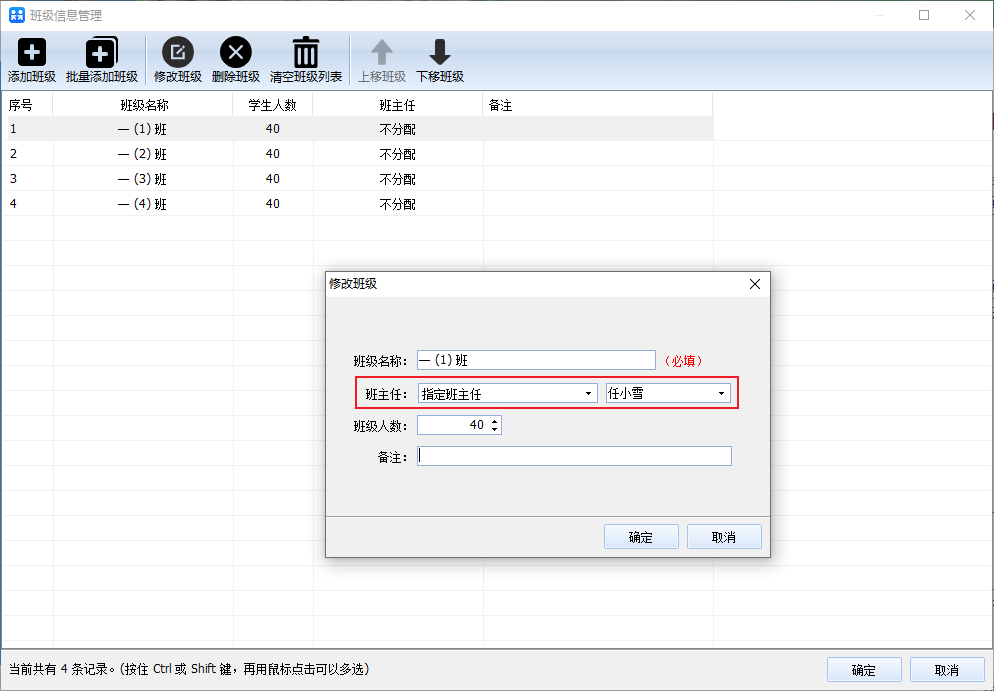Click 确定 at the main window bottom
The height and width of the screenshot is (691, 994).
[864, 670]
